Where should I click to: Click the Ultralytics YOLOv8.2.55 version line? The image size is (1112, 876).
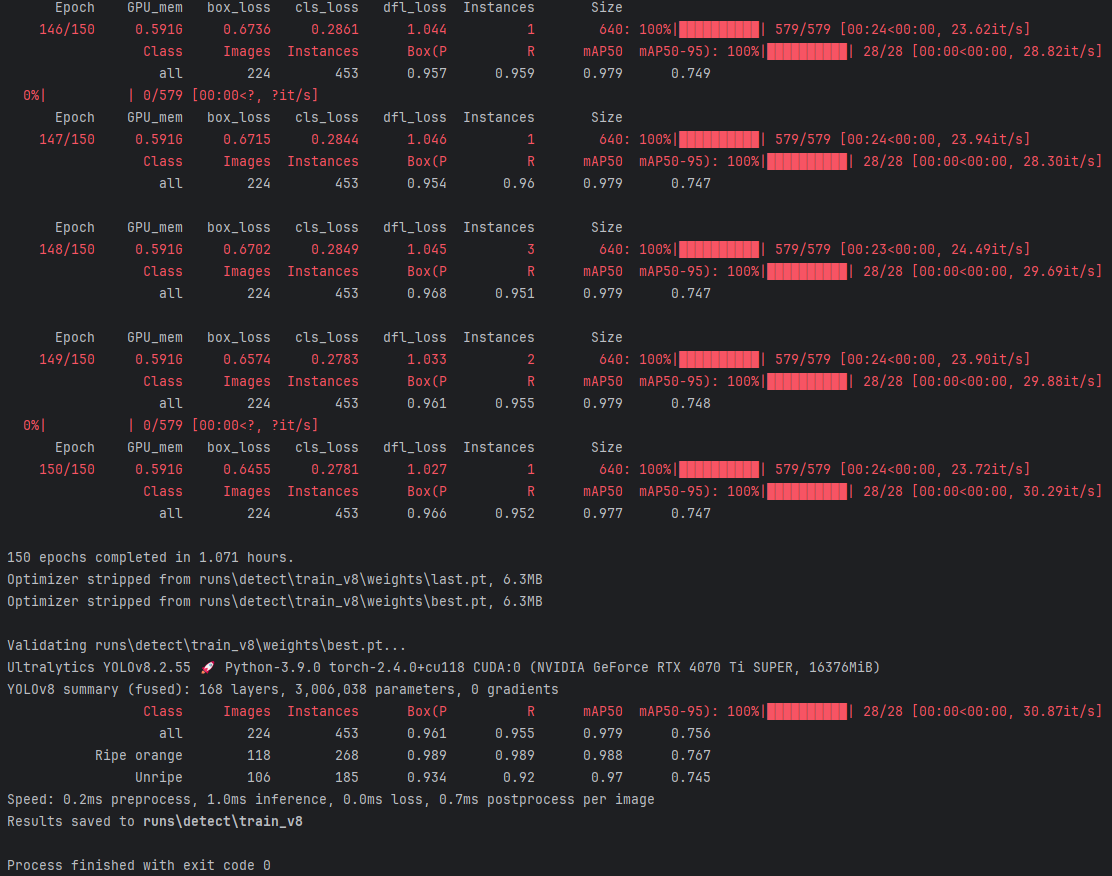point(443,667)
